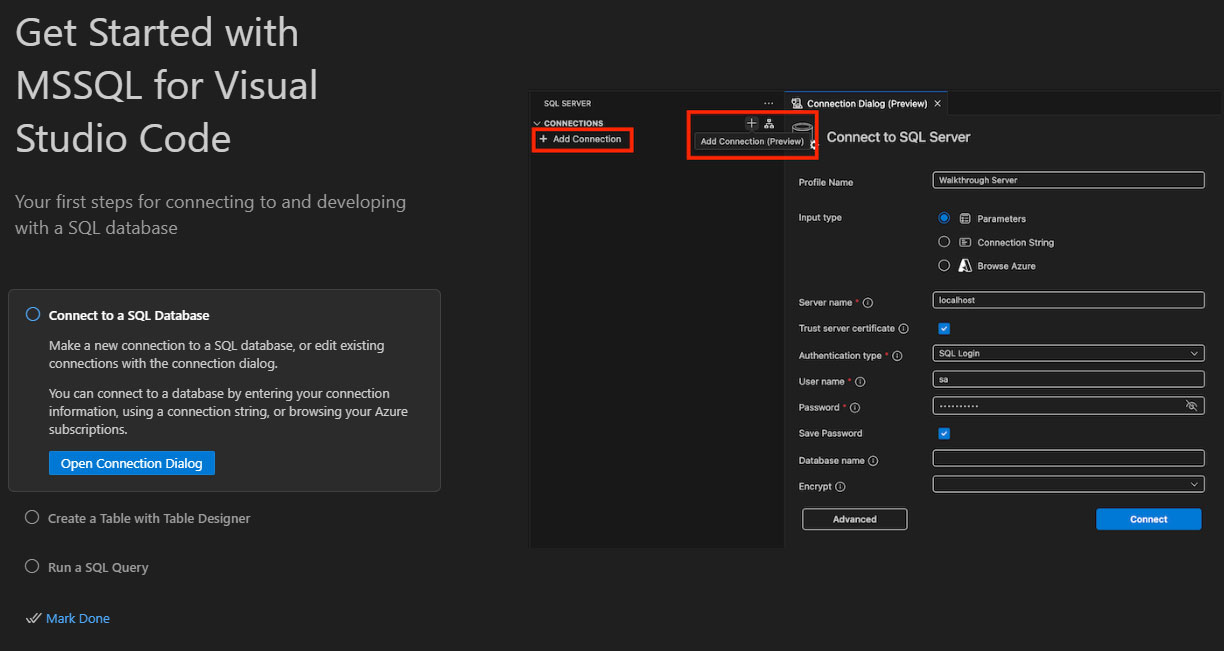Click the Parameters table icon
The width and height of the screenshot is (1224, 651).
pos(965,218)
